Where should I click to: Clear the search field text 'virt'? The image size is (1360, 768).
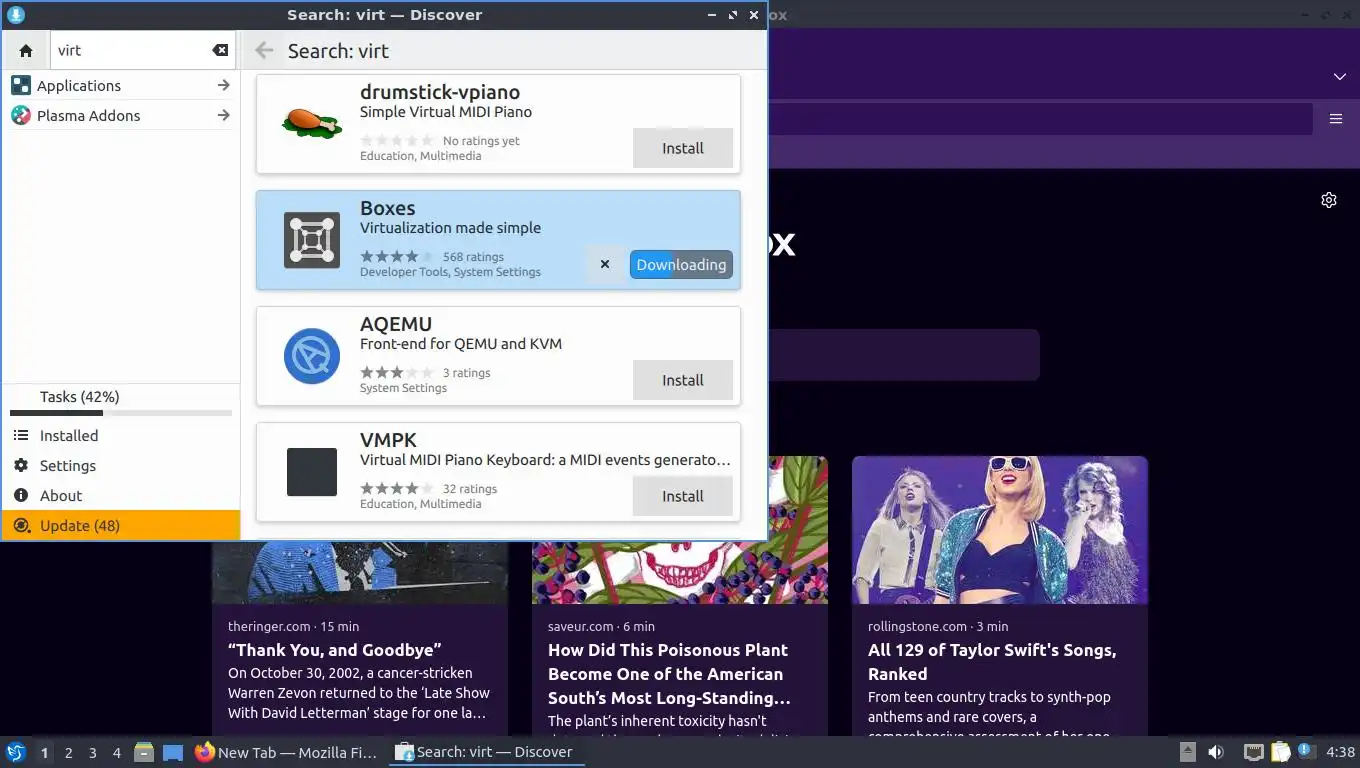tap(220, 50)
